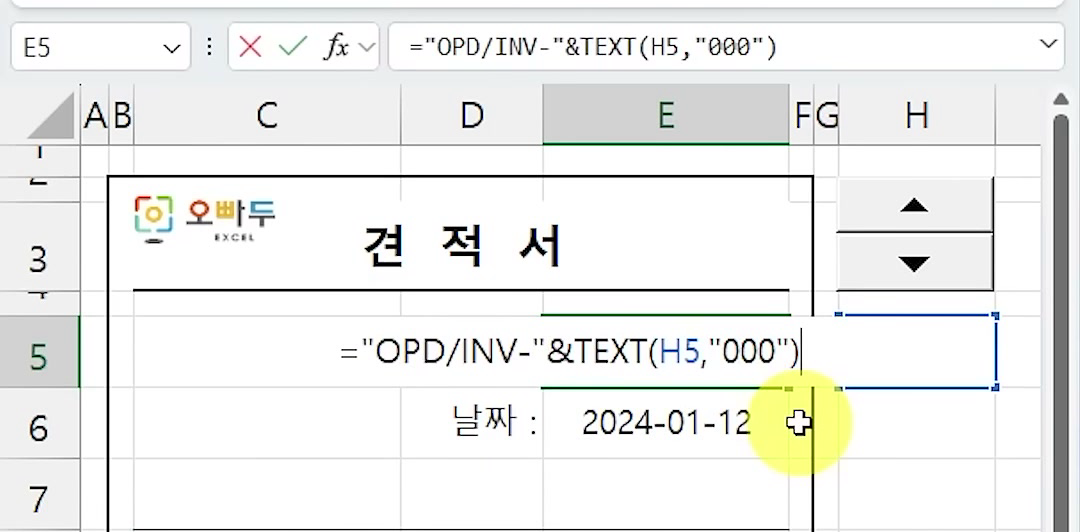Click the vertical scrollbar thumb
This screenshot has width=1080, height=532.
coord(1061,323)
